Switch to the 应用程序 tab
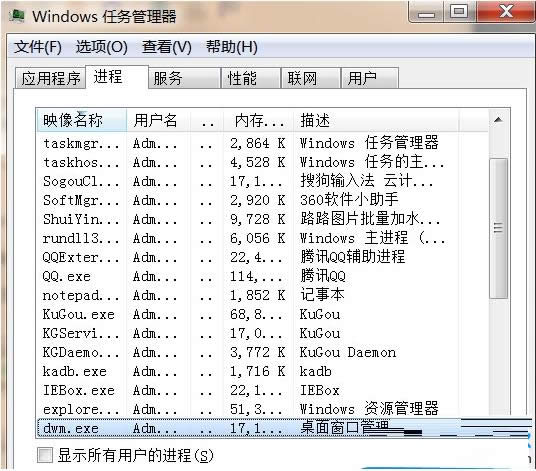This screenshot has height=471, width=536. pyautogui.click(x=50, y=78)
